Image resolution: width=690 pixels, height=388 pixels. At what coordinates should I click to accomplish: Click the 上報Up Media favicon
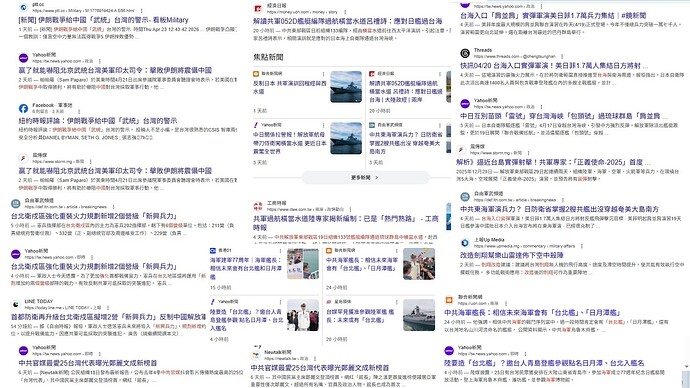(x=465, y=243)
